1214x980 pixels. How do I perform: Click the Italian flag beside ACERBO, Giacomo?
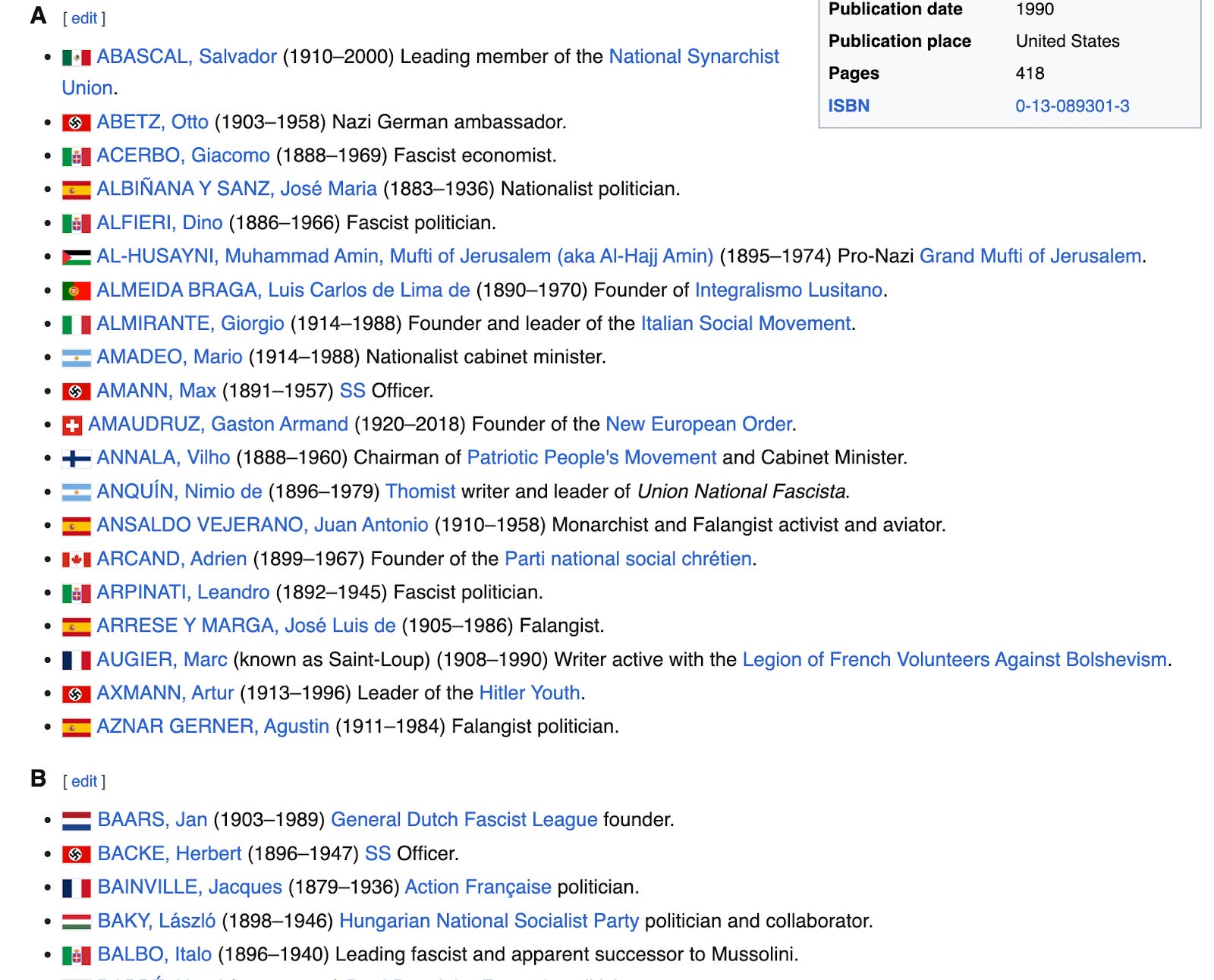click(76, 156)
